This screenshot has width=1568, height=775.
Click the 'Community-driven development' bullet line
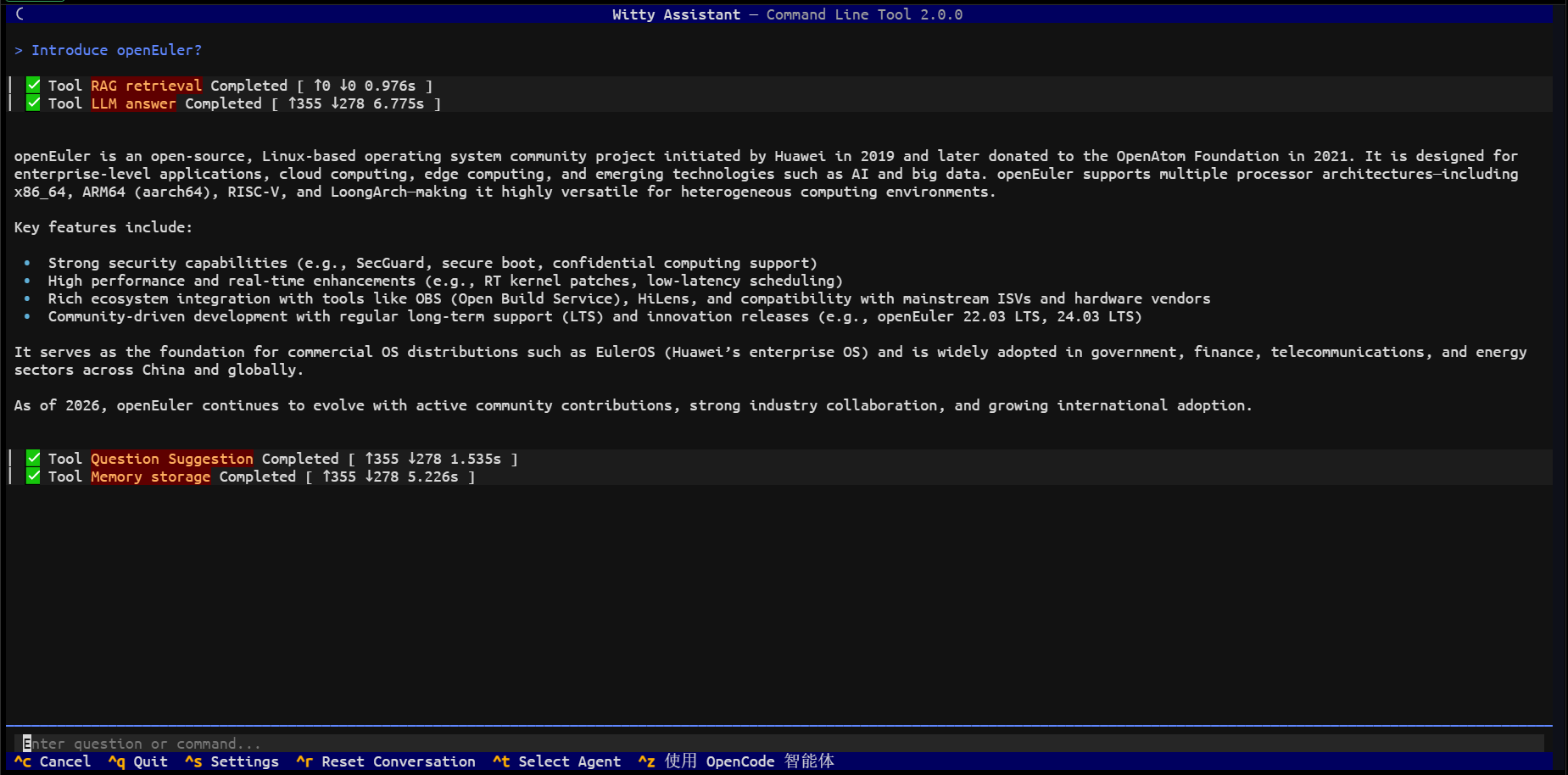(595, 316)
